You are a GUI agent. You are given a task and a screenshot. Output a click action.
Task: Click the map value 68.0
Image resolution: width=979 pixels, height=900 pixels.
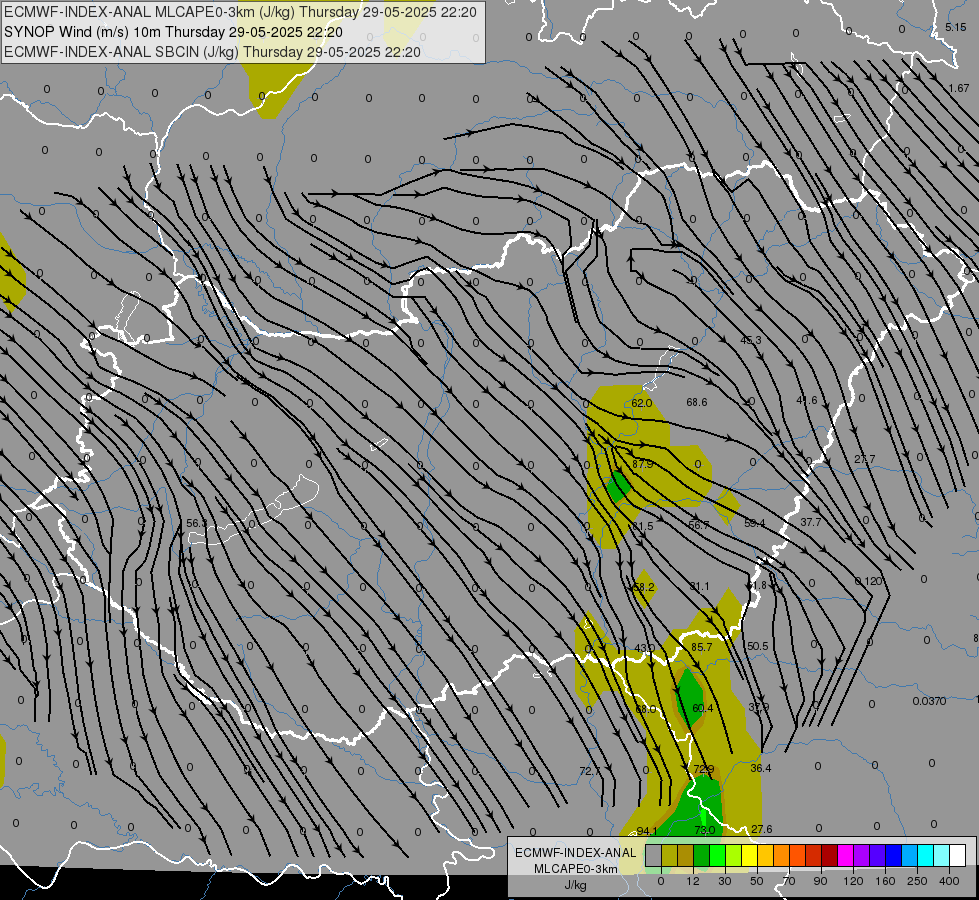(x=646, y=710)
